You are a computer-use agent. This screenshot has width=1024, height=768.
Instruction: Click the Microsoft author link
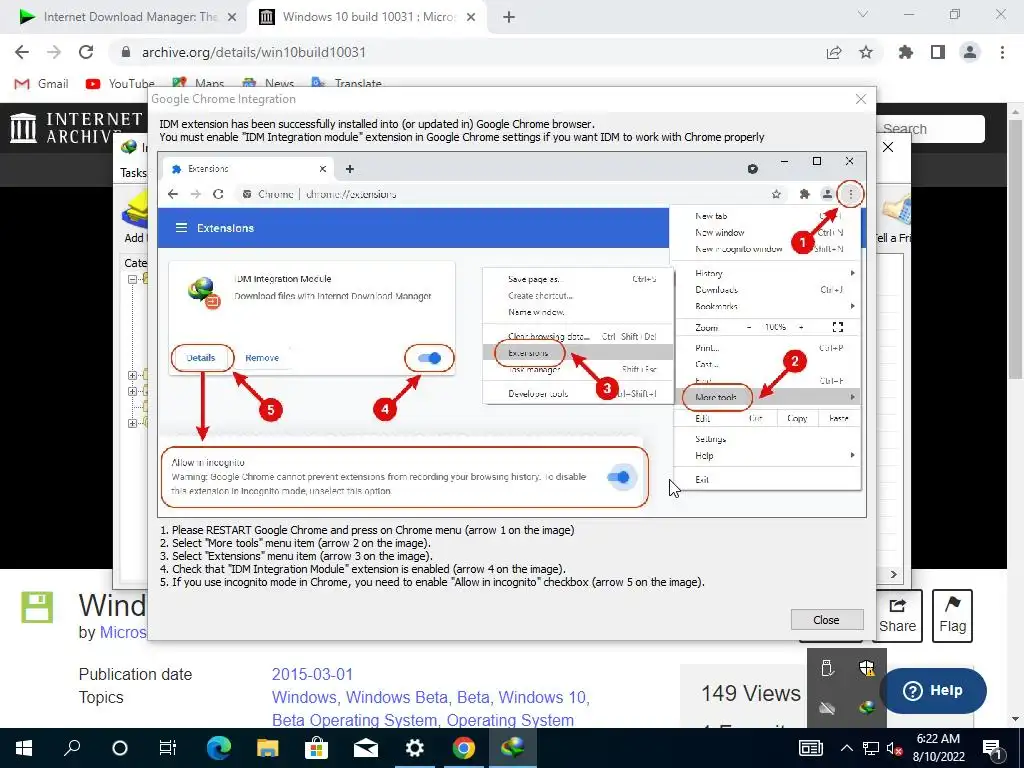123,632
